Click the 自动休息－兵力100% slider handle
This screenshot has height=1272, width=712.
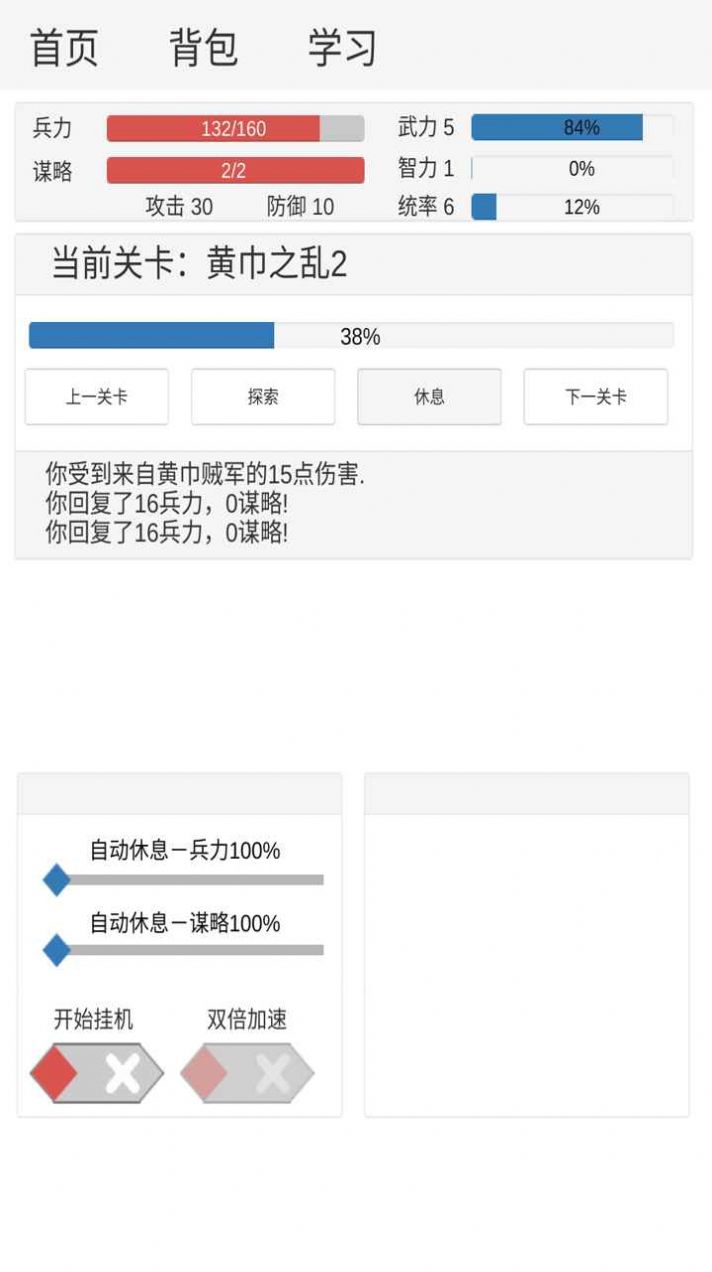pos(57,881)
